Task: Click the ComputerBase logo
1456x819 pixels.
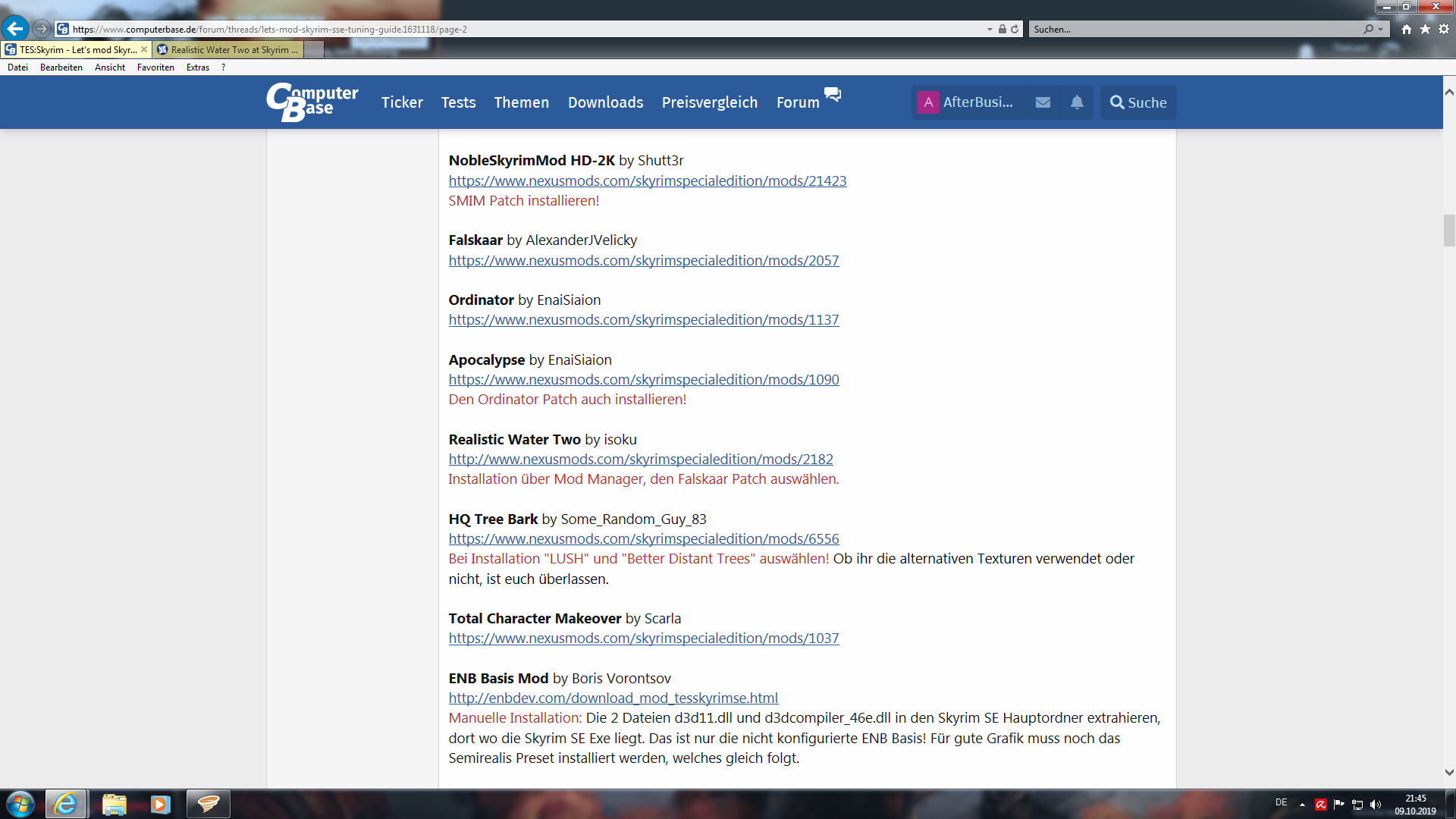Action: [x=312, y=102]
